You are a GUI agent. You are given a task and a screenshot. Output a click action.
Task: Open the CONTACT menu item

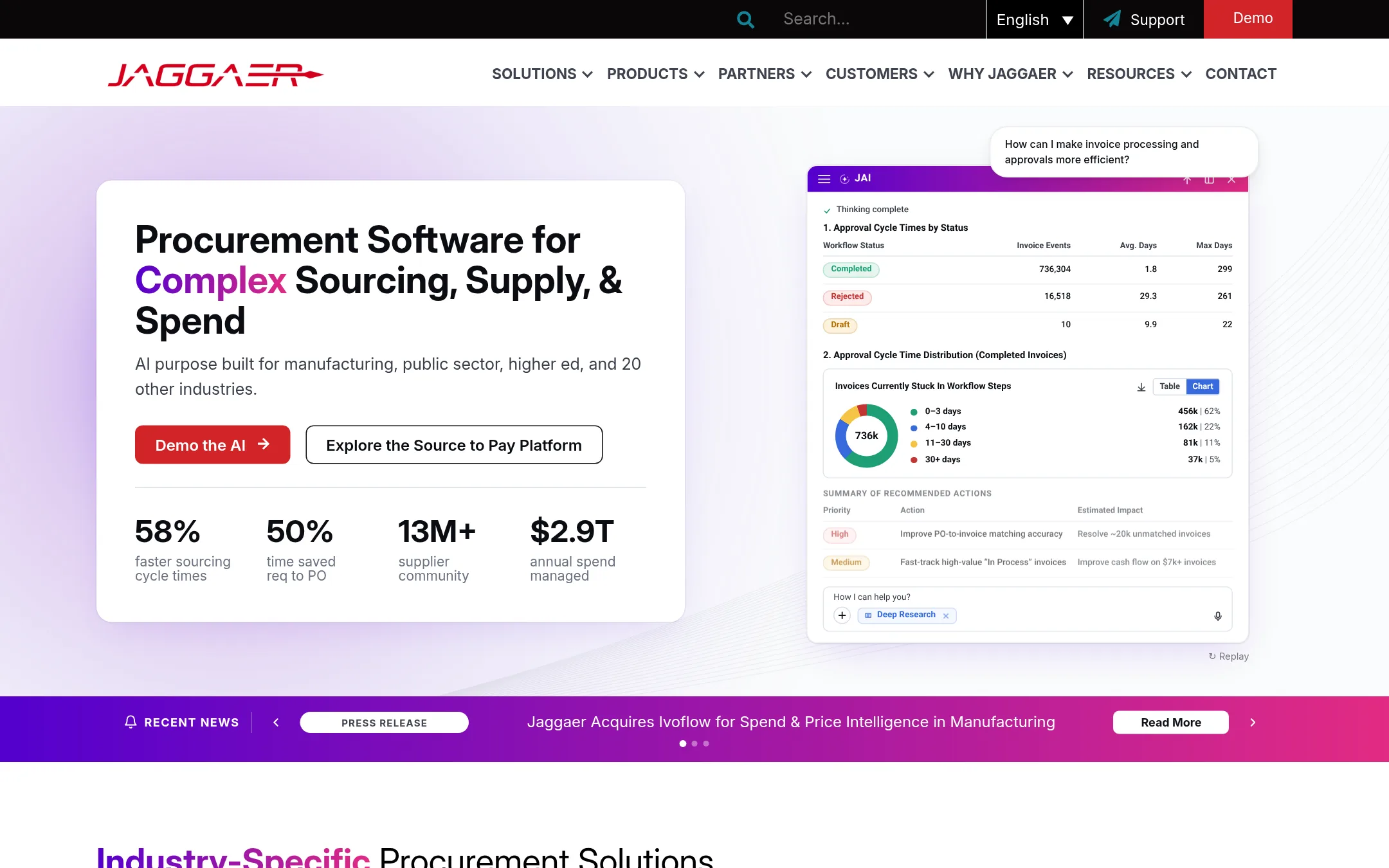point(1240,74)
